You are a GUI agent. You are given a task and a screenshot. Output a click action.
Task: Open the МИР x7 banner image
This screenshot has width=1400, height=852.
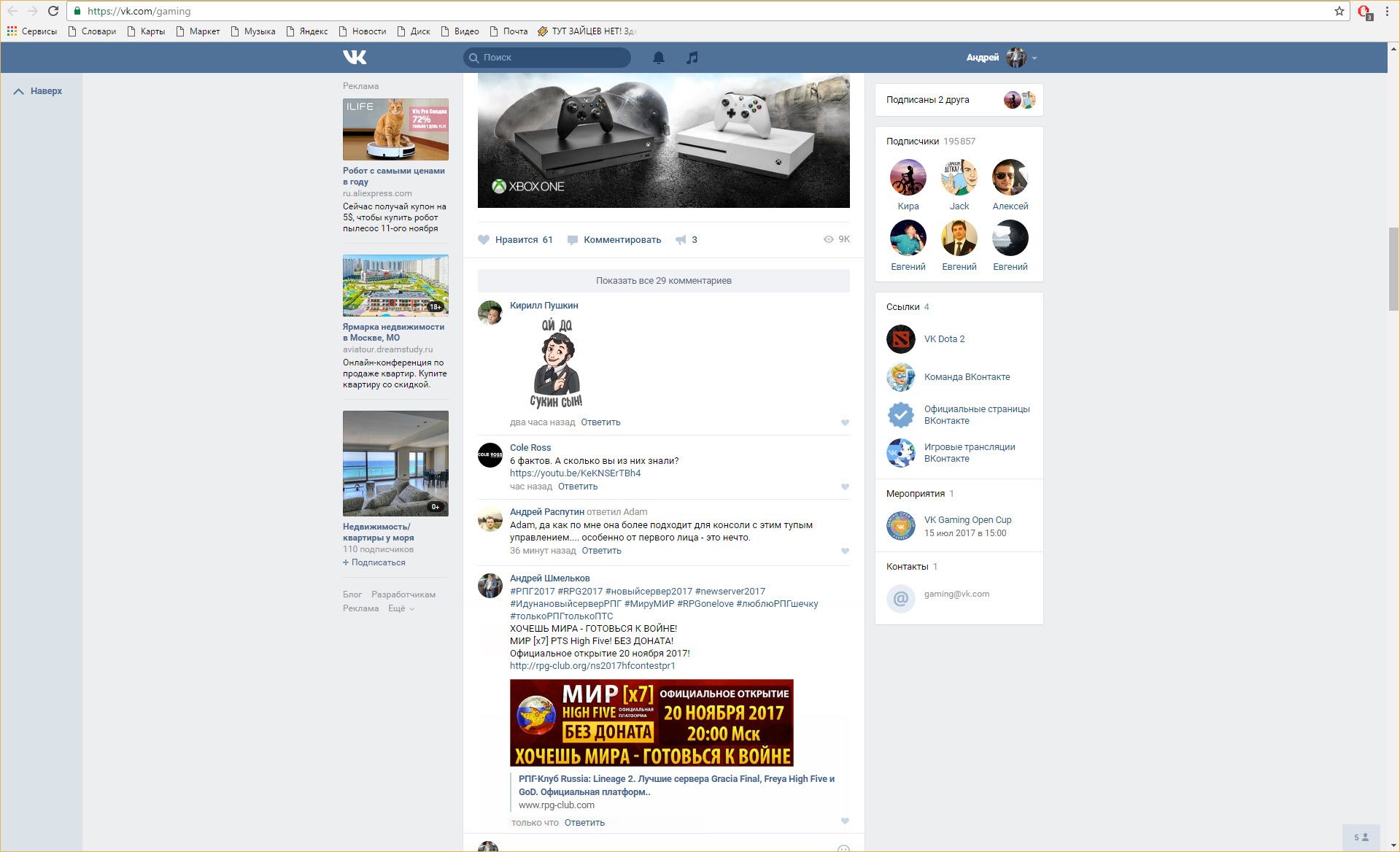[x=651, y=723]
